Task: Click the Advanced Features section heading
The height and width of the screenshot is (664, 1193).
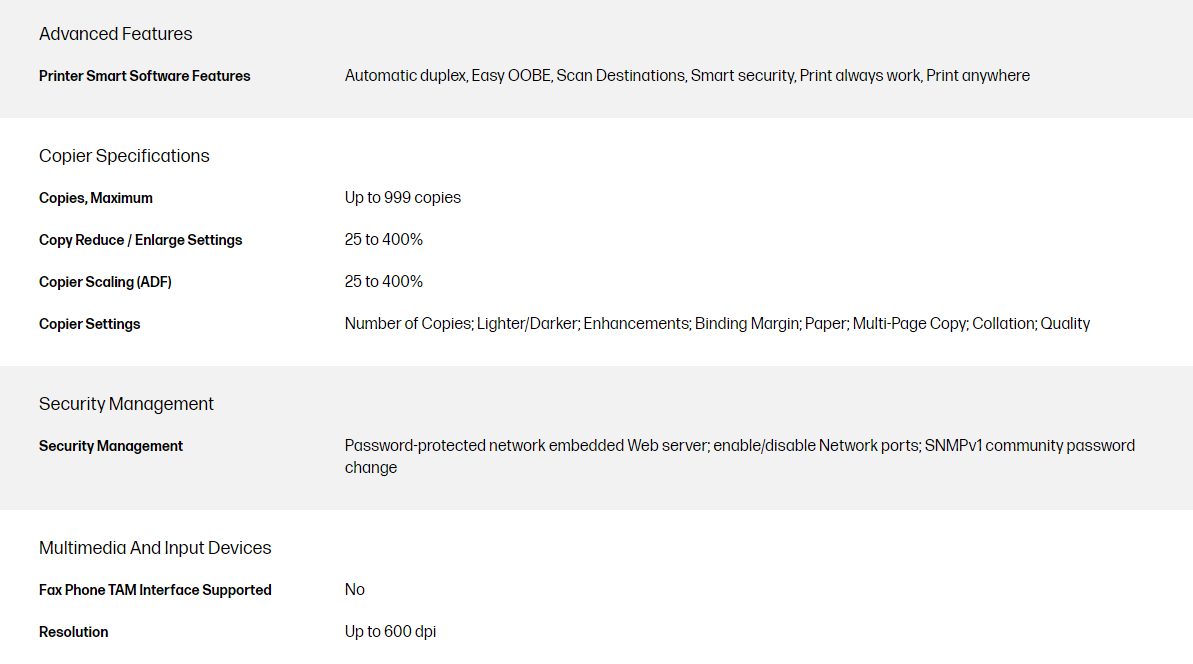Action: pos(115,34)
